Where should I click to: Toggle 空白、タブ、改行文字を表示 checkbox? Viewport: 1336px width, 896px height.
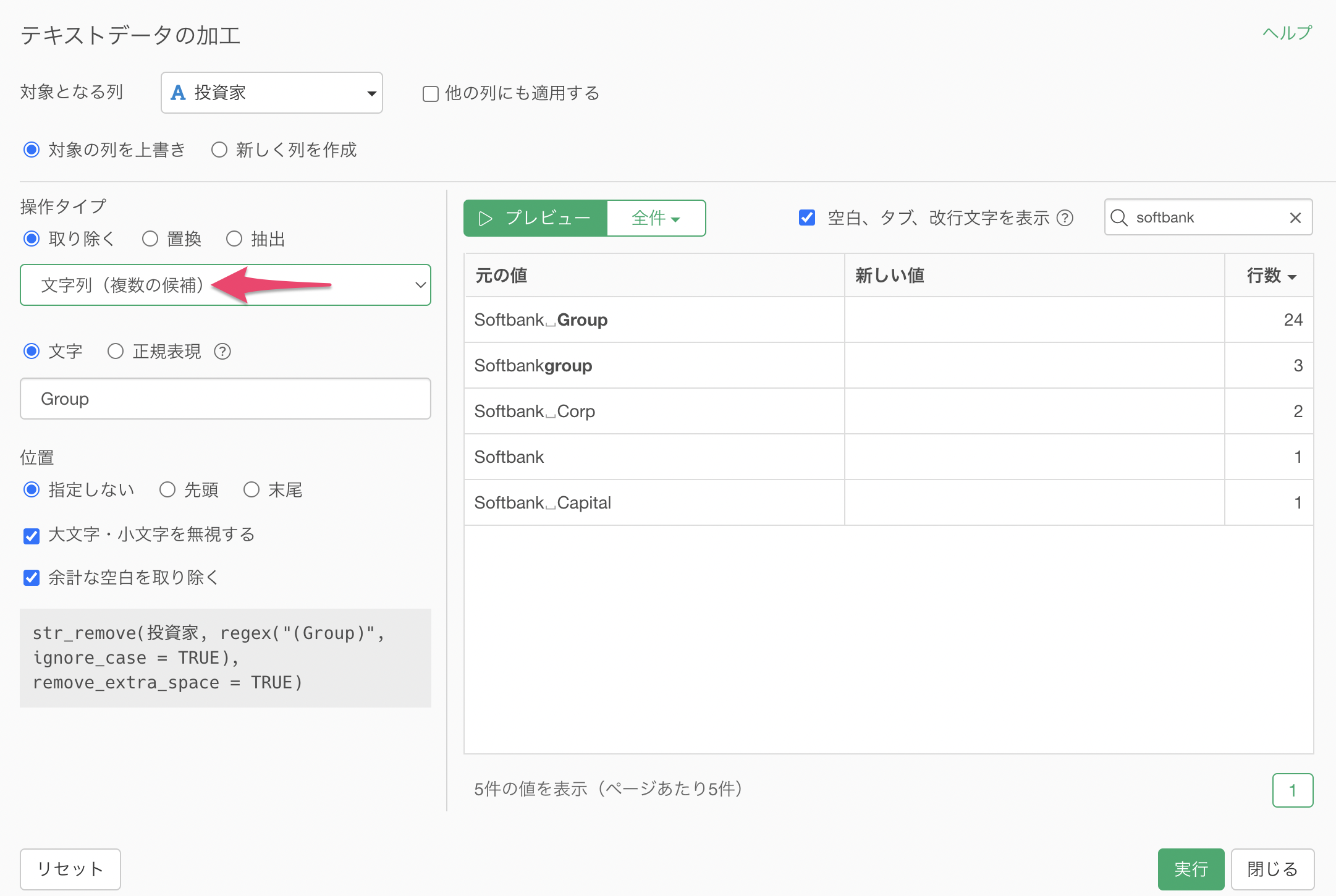point(807,218)
